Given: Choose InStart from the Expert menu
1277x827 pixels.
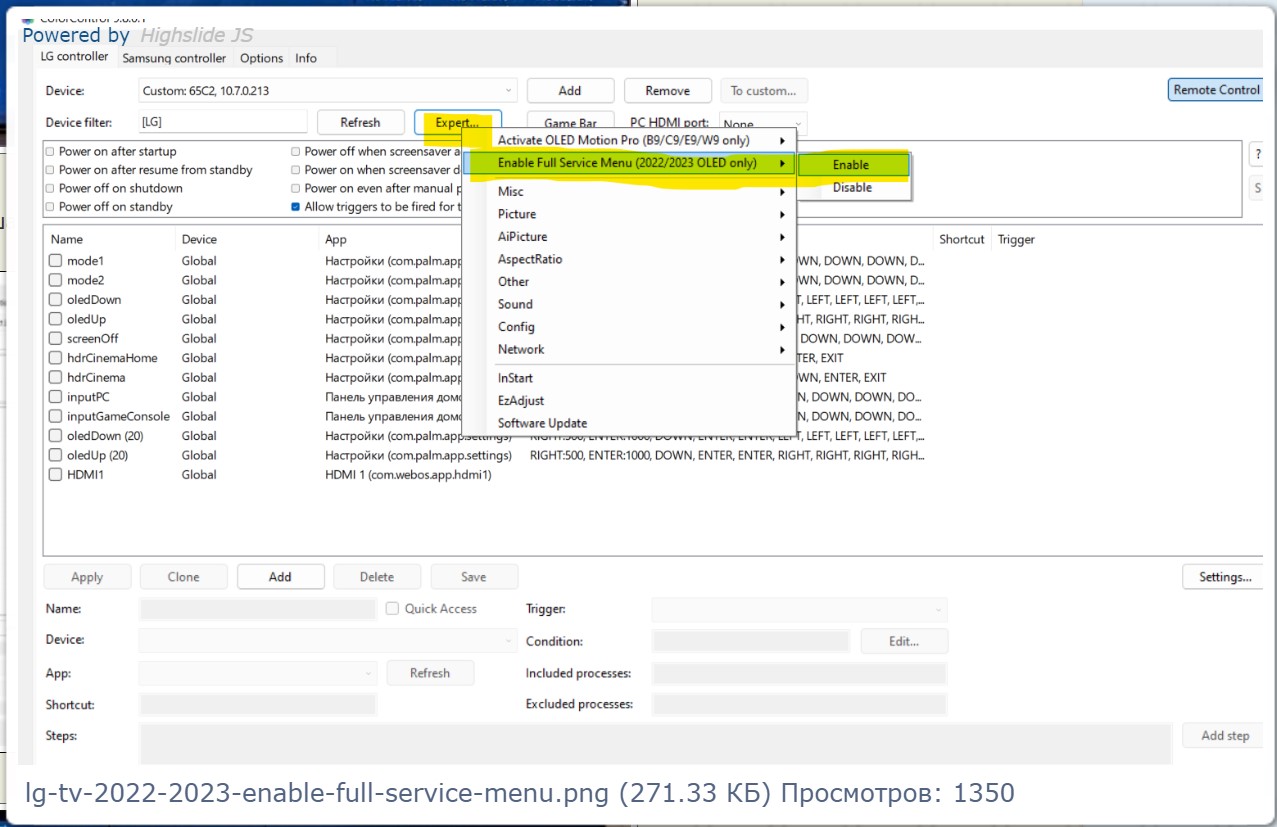Looking at the screenshot, I should click(516, 378).
